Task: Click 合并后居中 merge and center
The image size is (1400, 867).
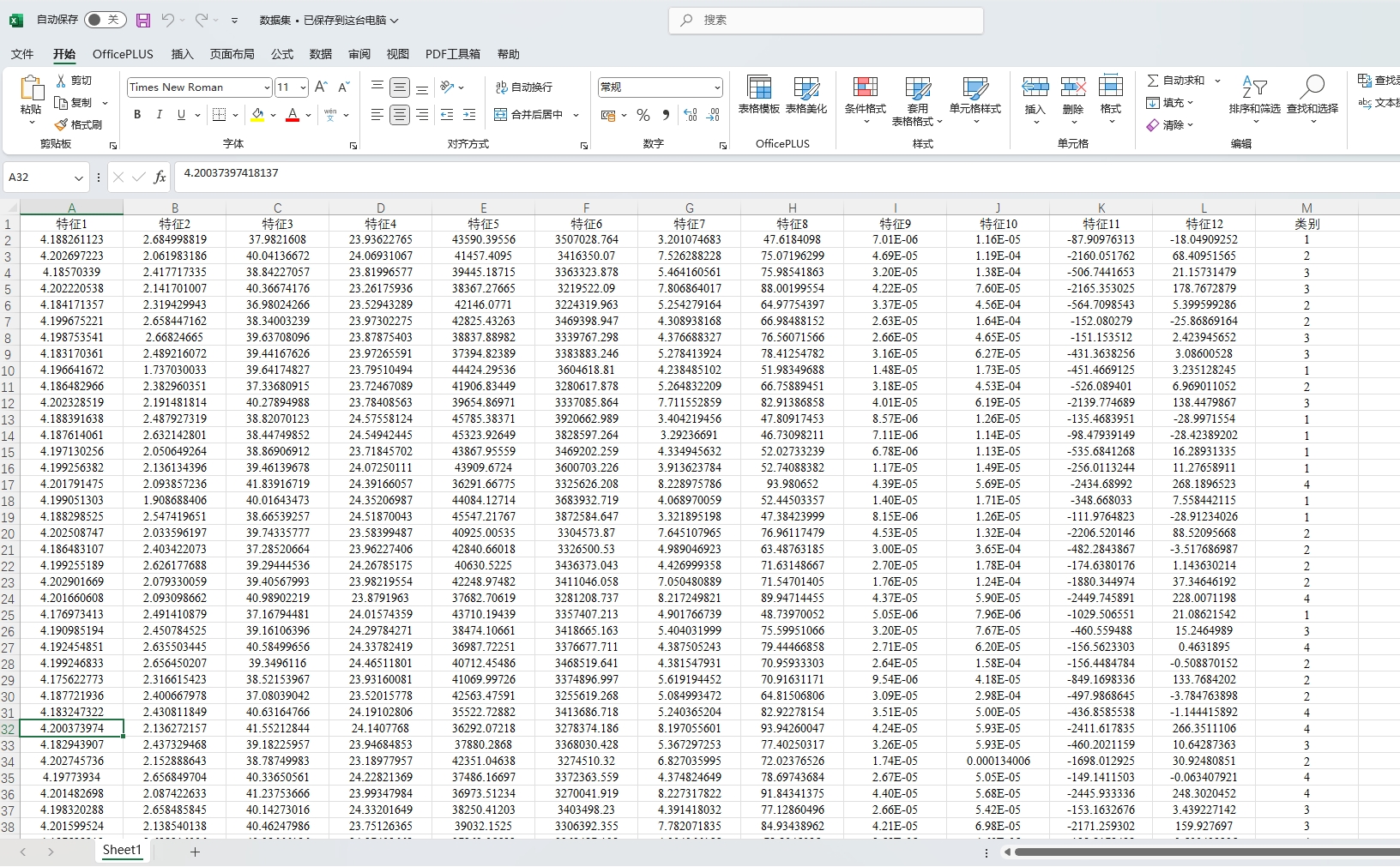Action: tap(528, 114)
